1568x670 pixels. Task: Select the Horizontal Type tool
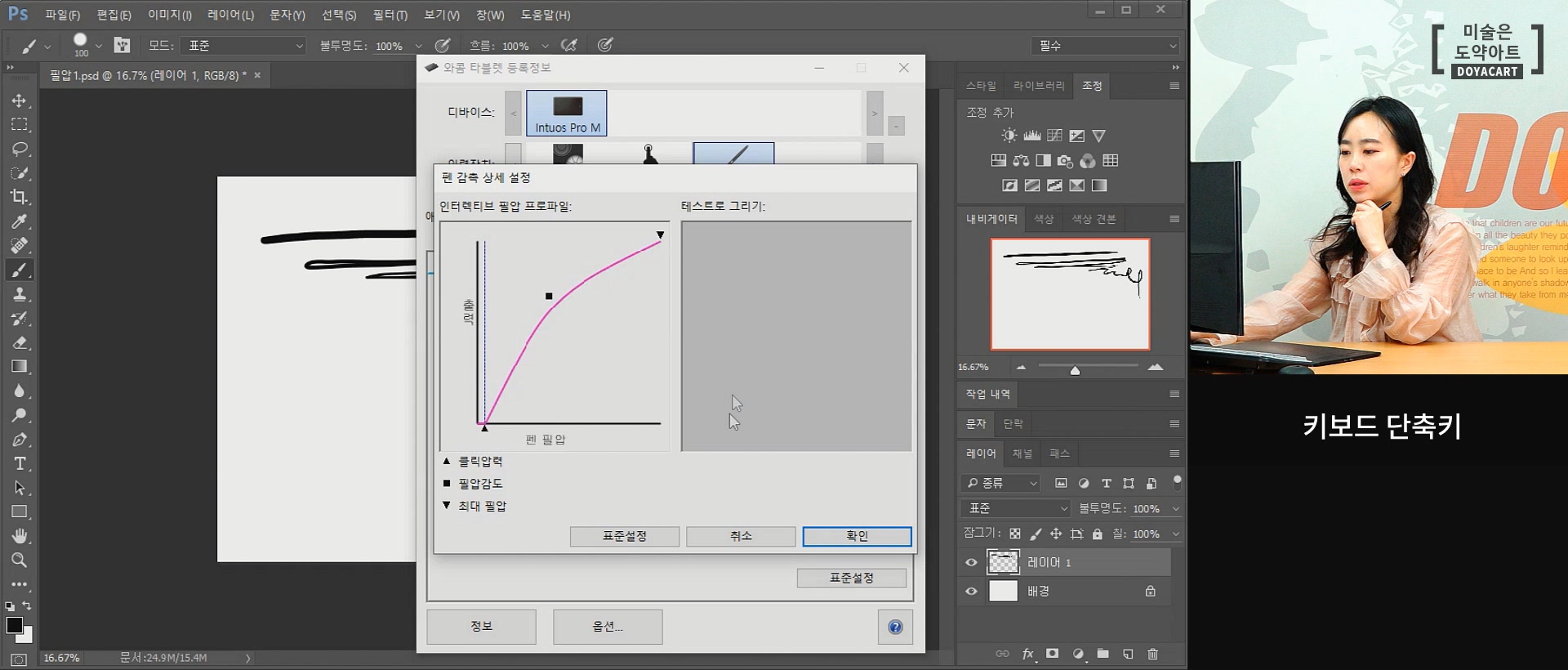click(19, 463)
